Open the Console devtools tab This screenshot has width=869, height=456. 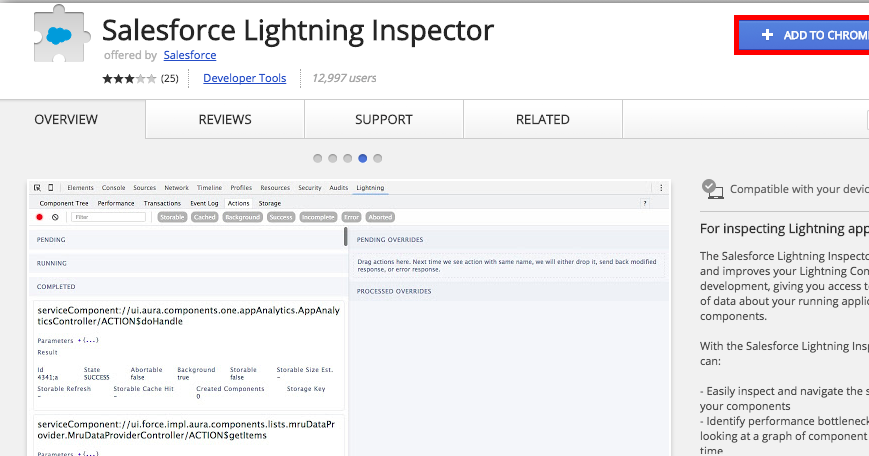114,188
